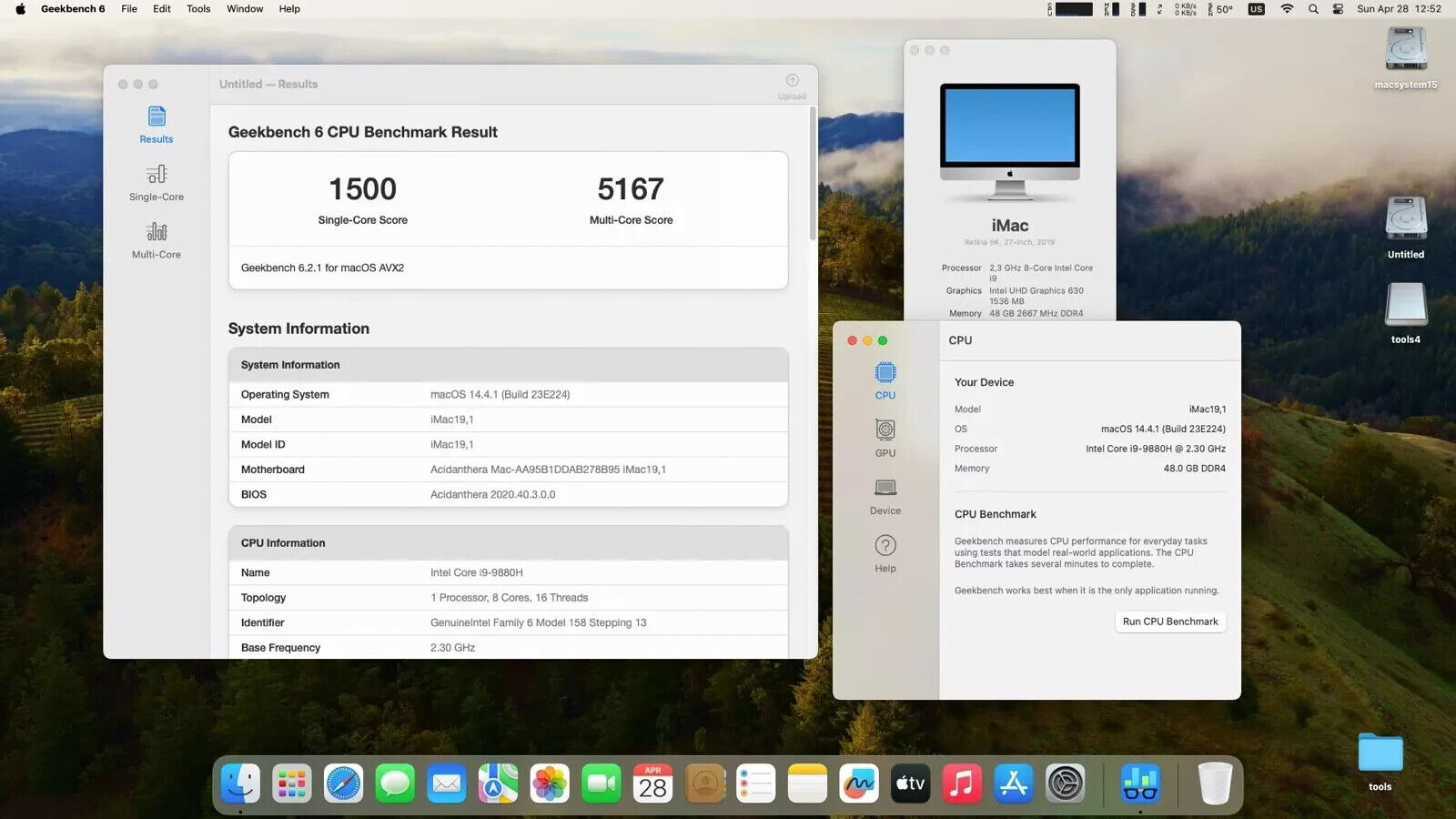1456x819 pixels.
Task: Select the Multi-Core sidebar item
Action: pyautogui.click(x=157, y=241)
